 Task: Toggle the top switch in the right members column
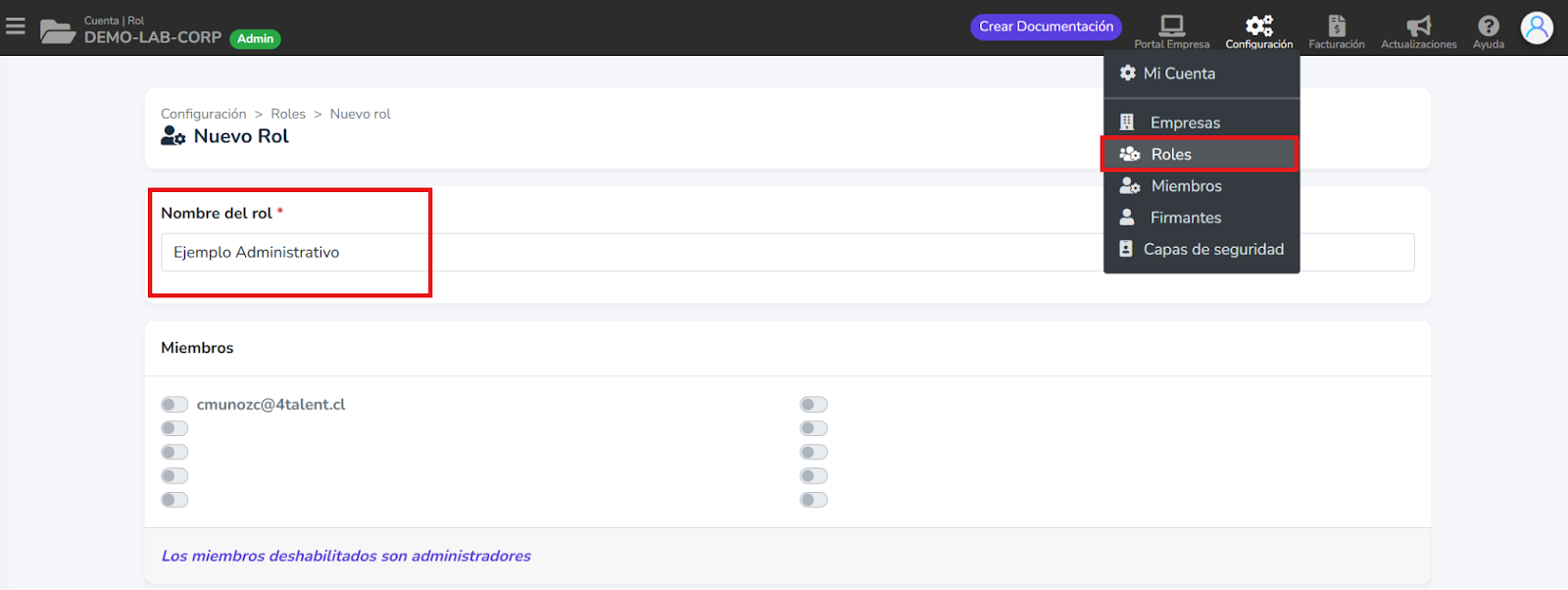tap(813, 405)
